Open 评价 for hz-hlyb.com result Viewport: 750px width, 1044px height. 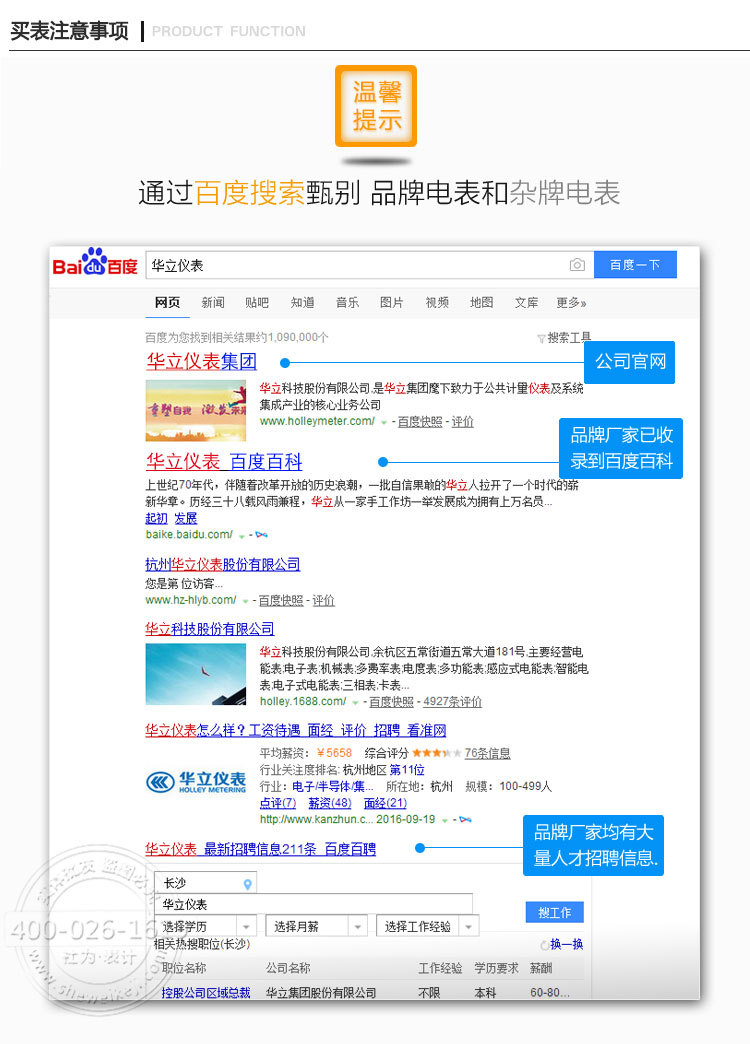[x=324, y=601]
